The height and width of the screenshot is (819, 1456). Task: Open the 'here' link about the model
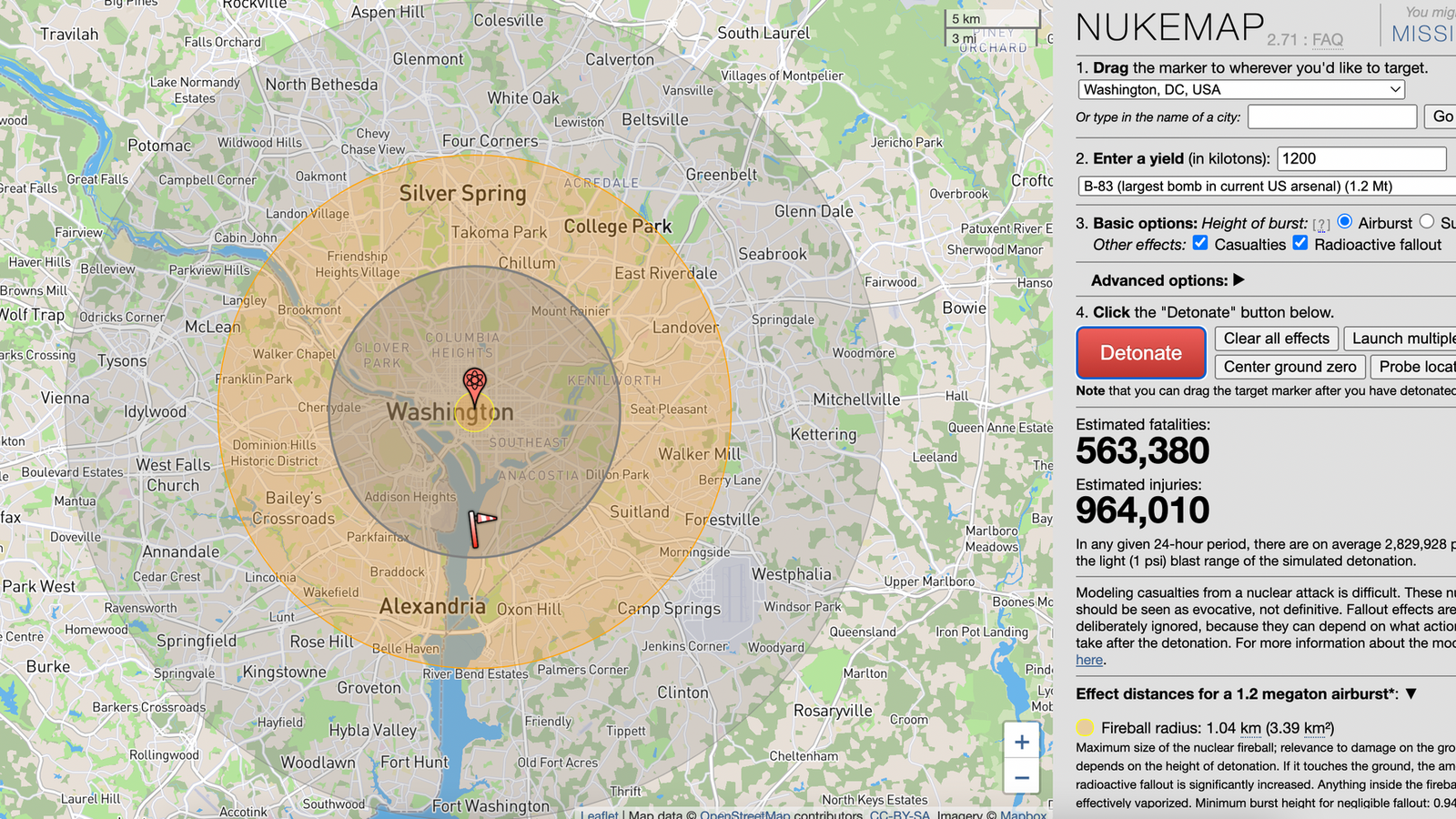(1089, 660)
